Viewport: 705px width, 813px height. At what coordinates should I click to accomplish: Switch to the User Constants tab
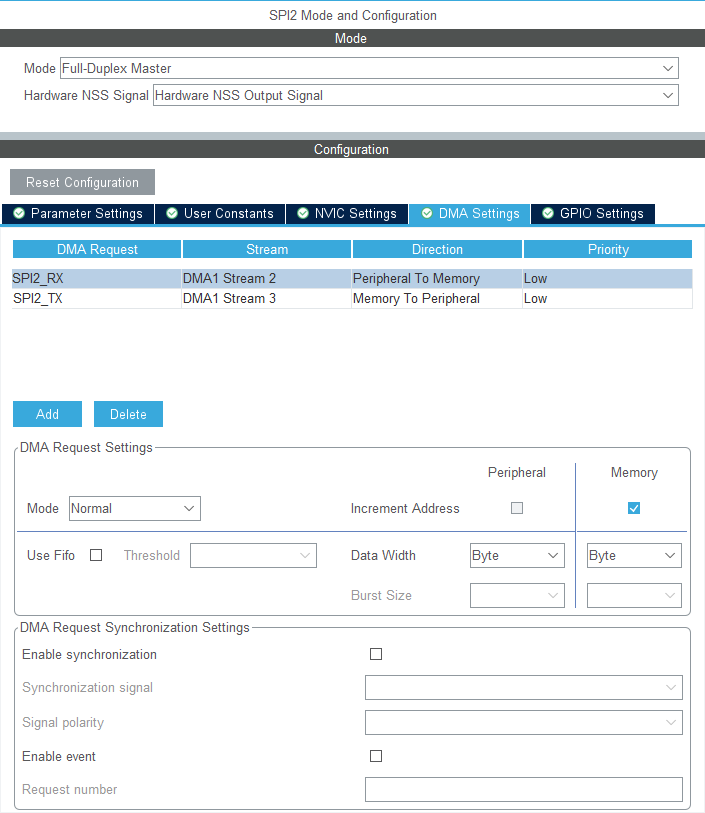pos(220,214)
